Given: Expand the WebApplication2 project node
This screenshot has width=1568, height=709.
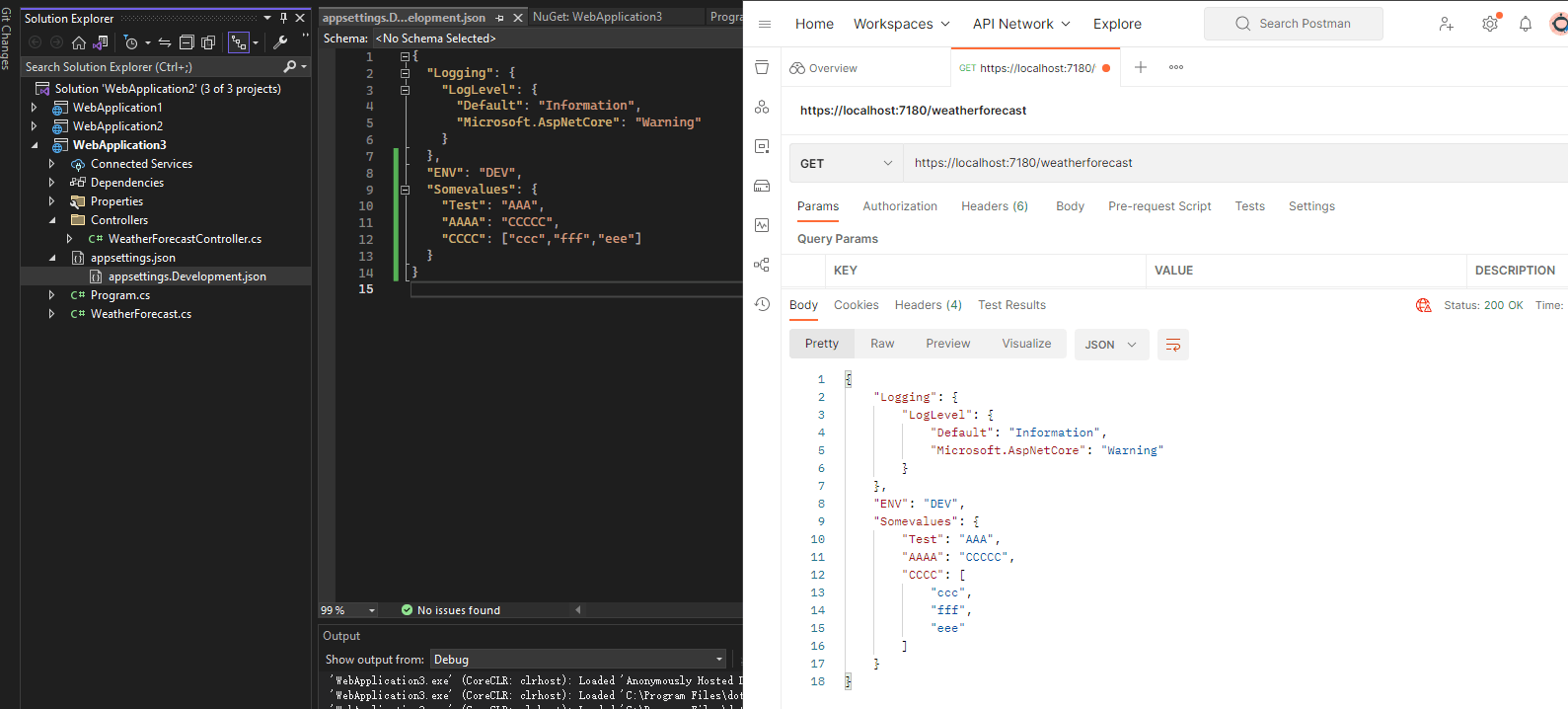Looking at the screenshot, I should click(34, 126).
